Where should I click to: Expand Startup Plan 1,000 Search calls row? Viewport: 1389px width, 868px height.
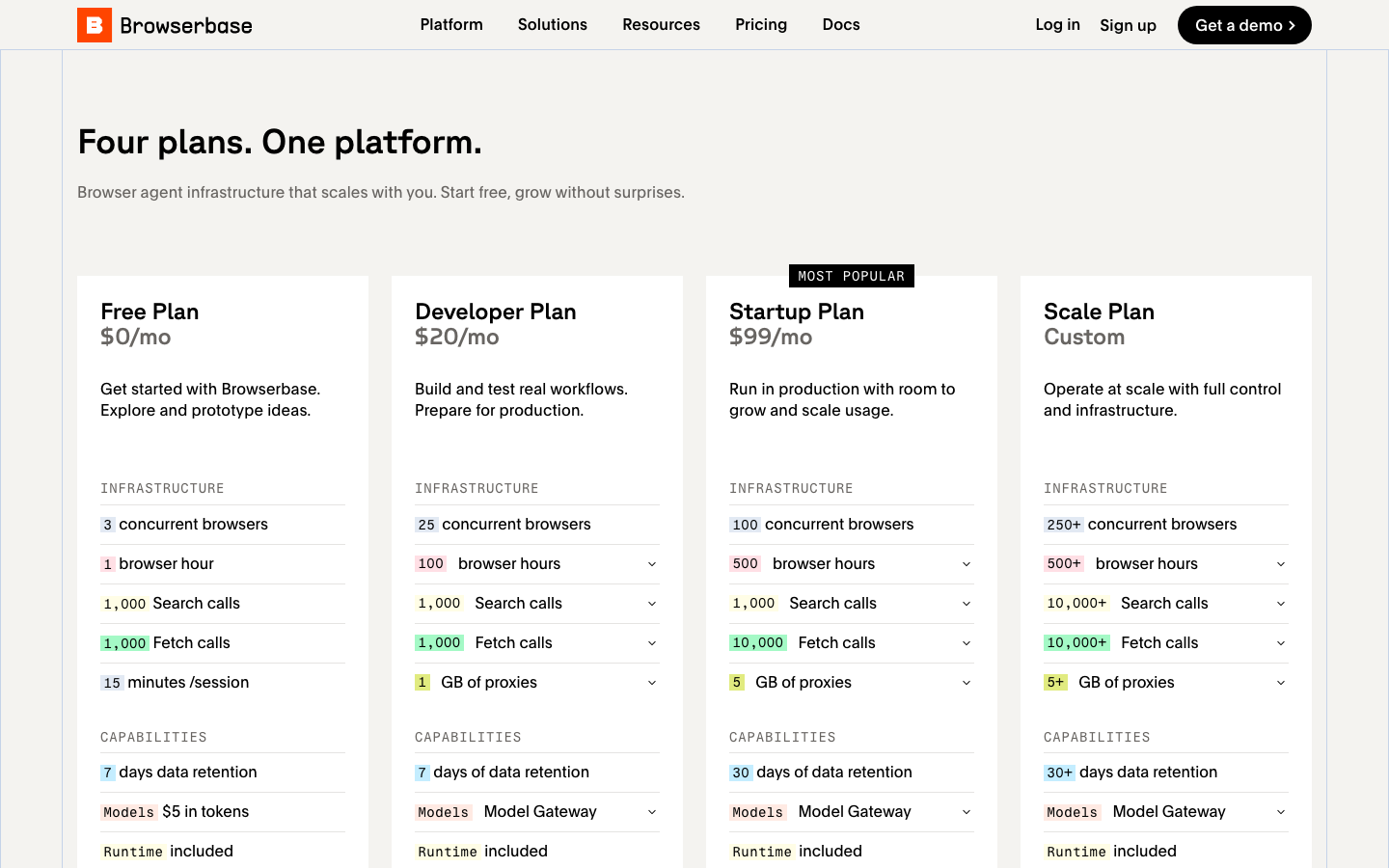[852, 604]
